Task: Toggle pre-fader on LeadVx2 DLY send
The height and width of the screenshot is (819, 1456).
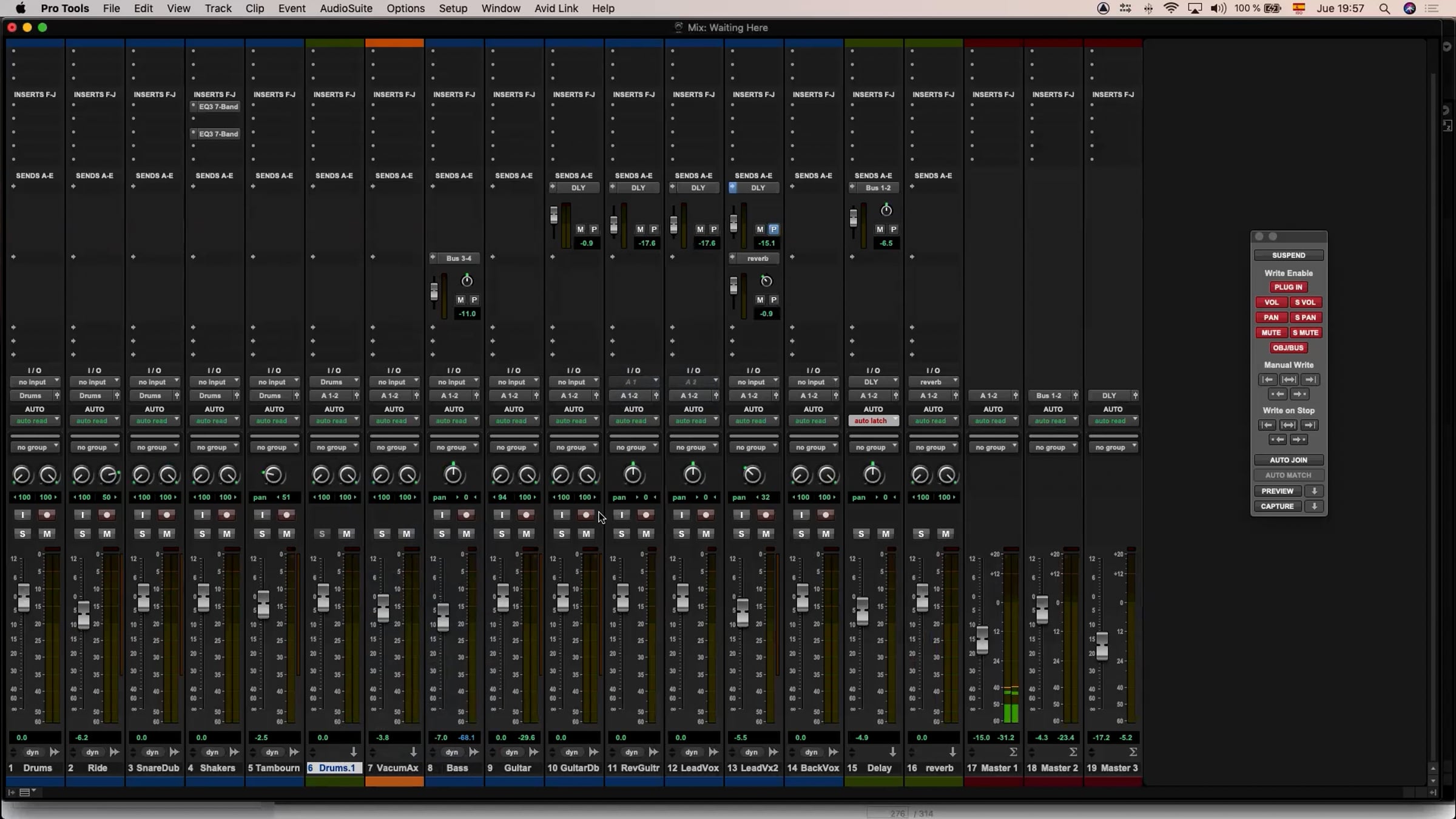Action: (x=773, y=229)
